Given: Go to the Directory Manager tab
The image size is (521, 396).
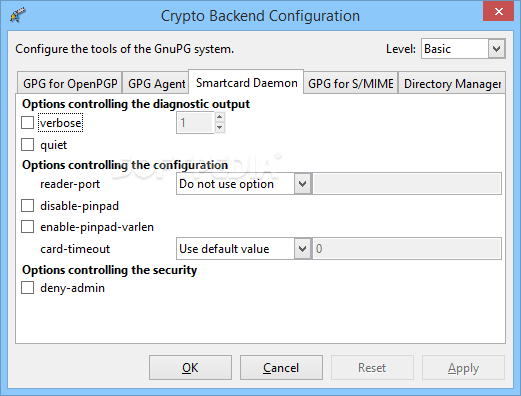Looking at the screenshot, I should 452,83.
